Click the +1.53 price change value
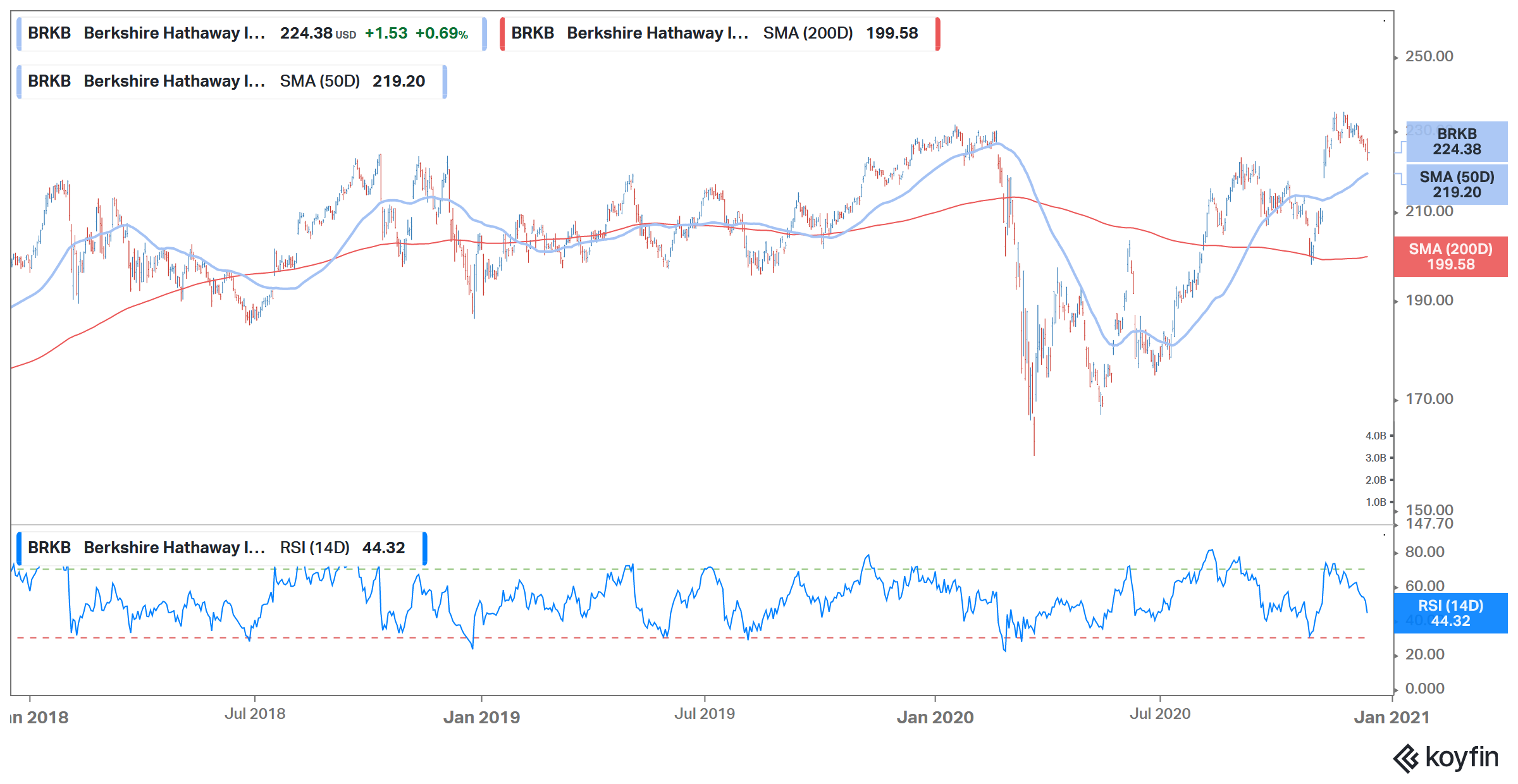The width and height of the screenshot is (1518, 784). (386, 34)
